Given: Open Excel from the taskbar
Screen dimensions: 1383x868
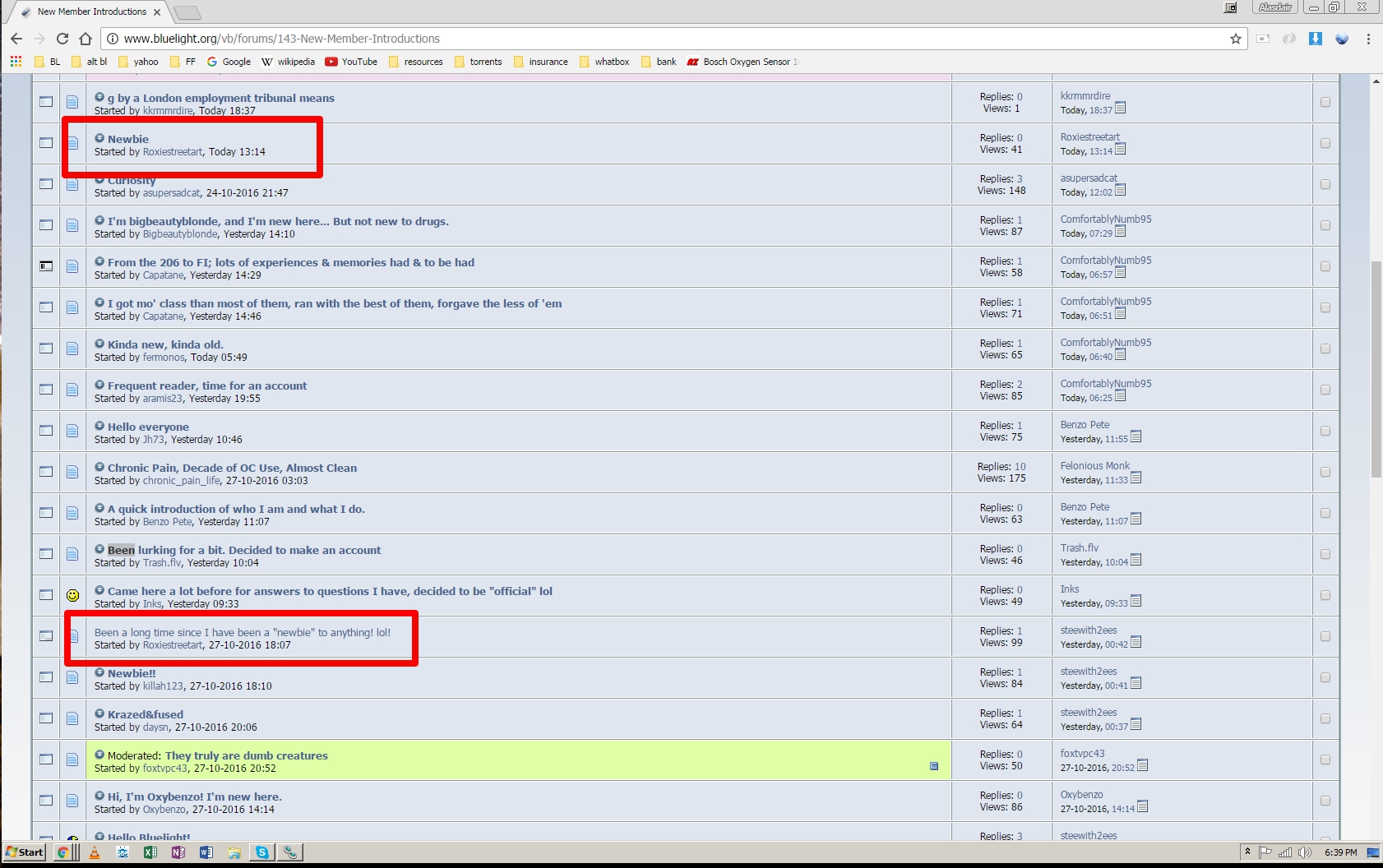Looking at the screenshot, I should click(x=150, y=852).
